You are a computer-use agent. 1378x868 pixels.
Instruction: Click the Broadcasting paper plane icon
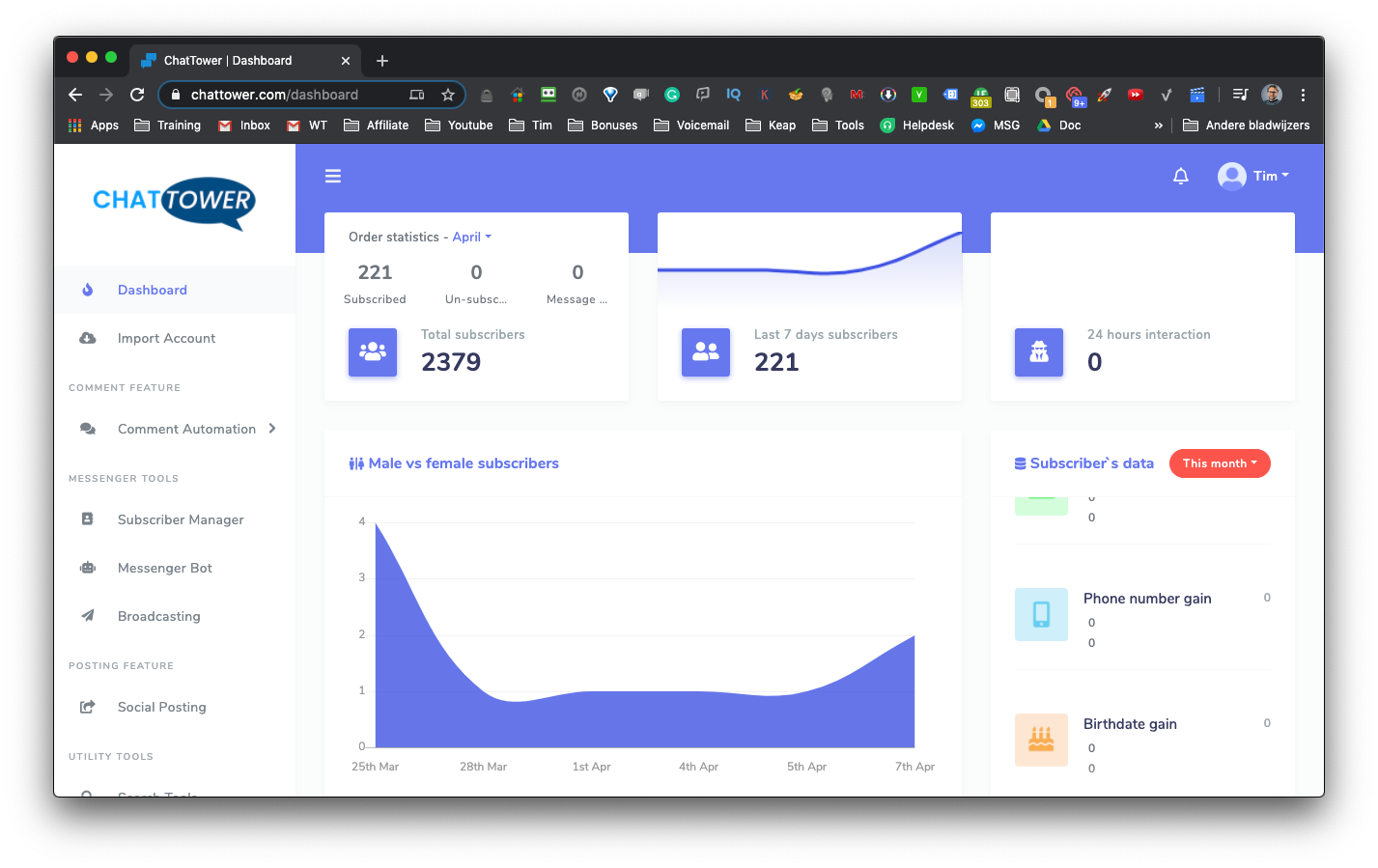88,616
